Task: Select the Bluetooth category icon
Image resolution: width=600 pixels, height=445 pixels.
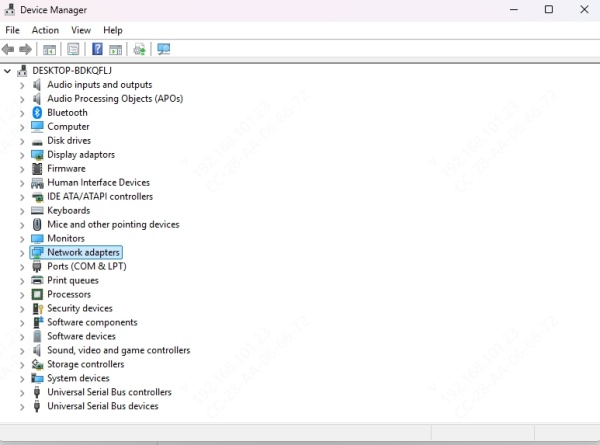Action: pos(38,113)
